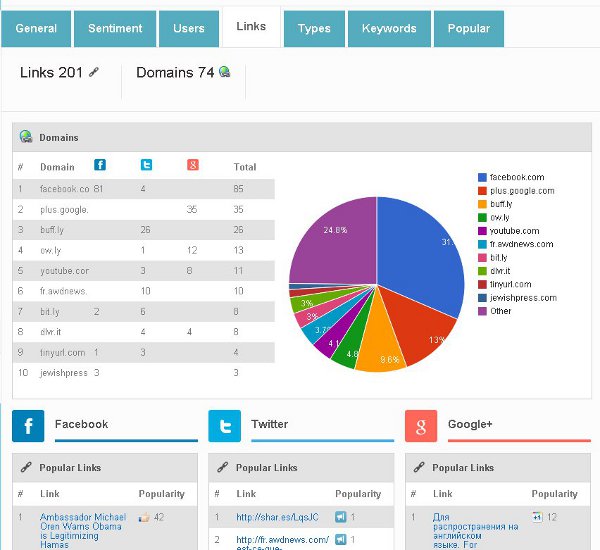600x550 pixels.
Task: Click the large Twitter logo tile
Action: 225,426
